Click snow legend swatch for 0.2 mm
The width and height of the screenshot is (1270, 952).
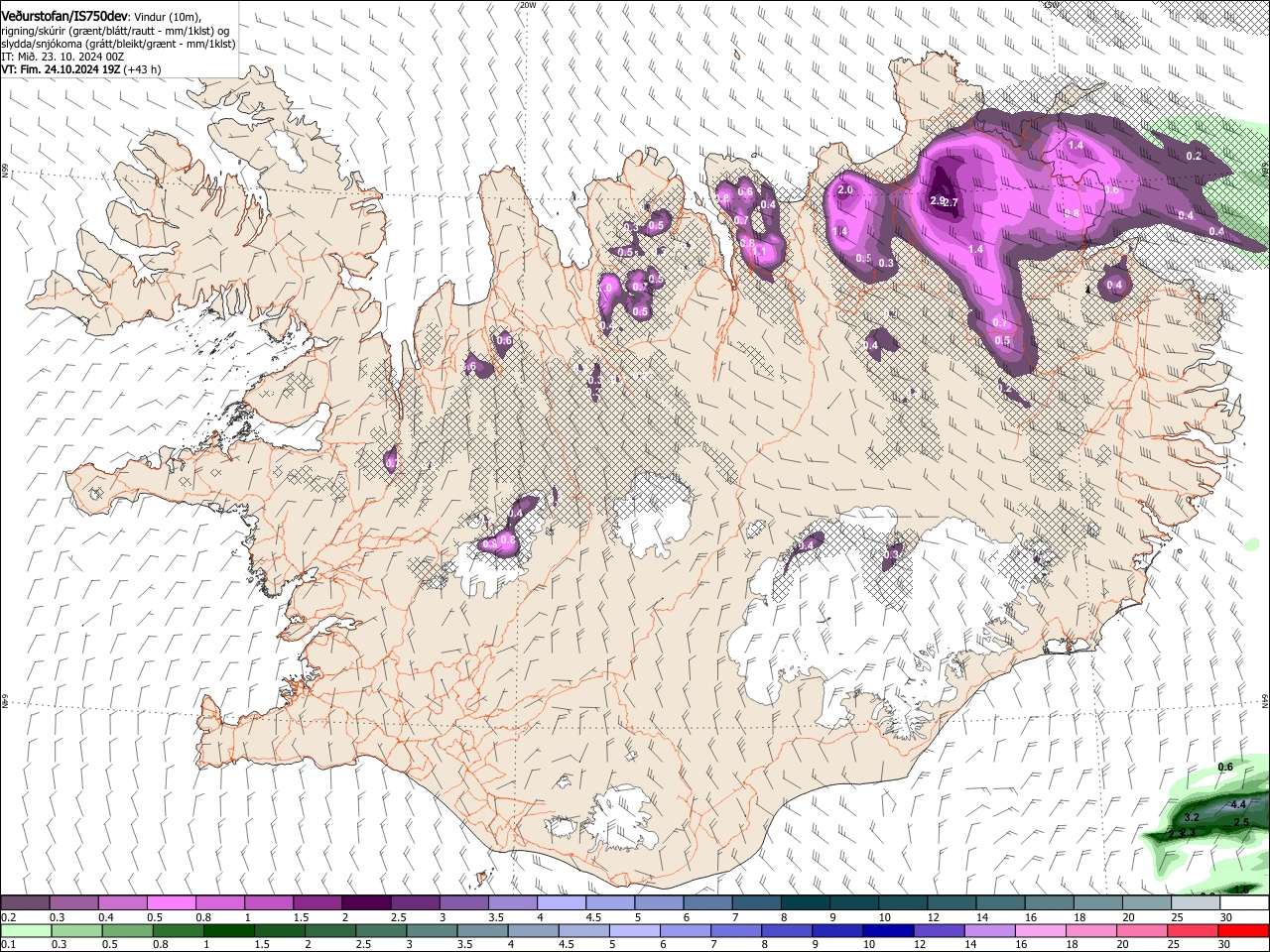tap(25, 903)
